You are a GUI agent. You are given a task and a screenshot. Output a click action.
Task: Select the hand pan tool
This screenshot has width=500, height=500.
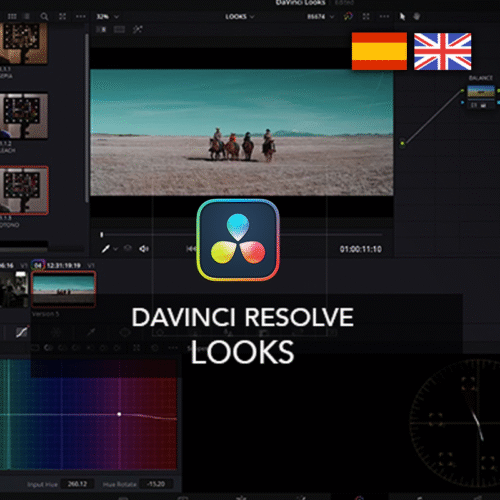coord(417,16)
